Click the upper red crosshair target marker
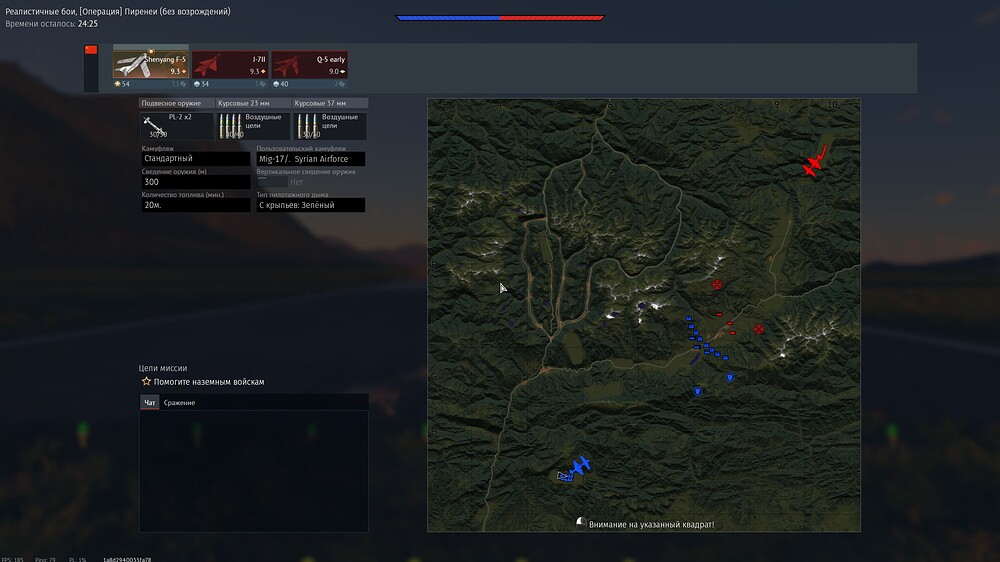 717,285
